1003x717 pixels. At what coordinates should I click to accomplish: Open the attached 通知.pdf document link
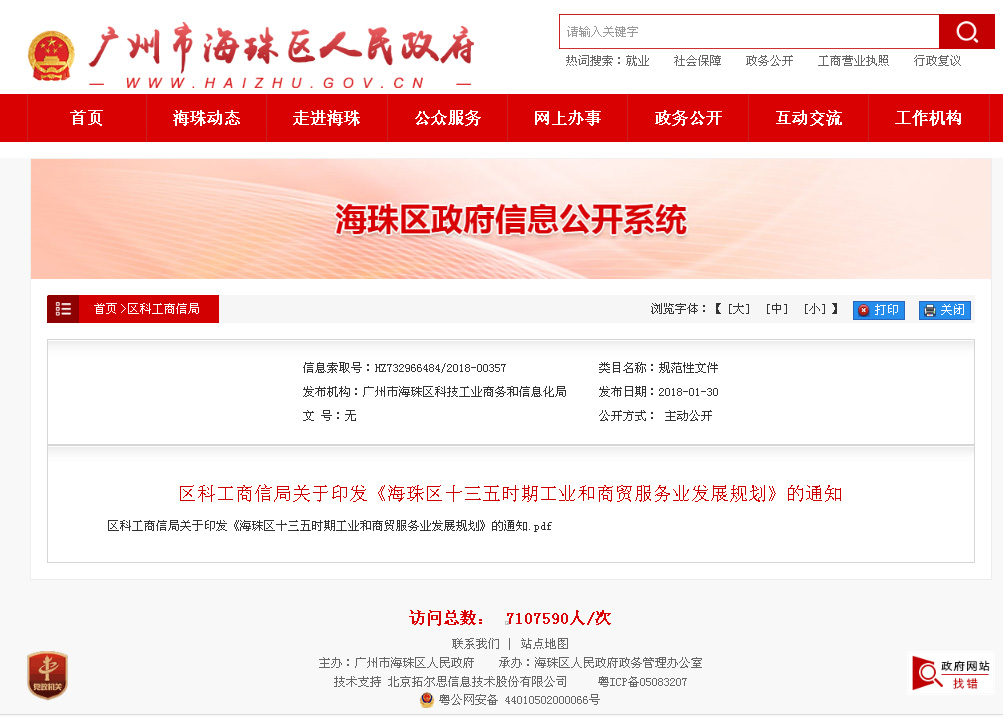click(x=329, y=525)
